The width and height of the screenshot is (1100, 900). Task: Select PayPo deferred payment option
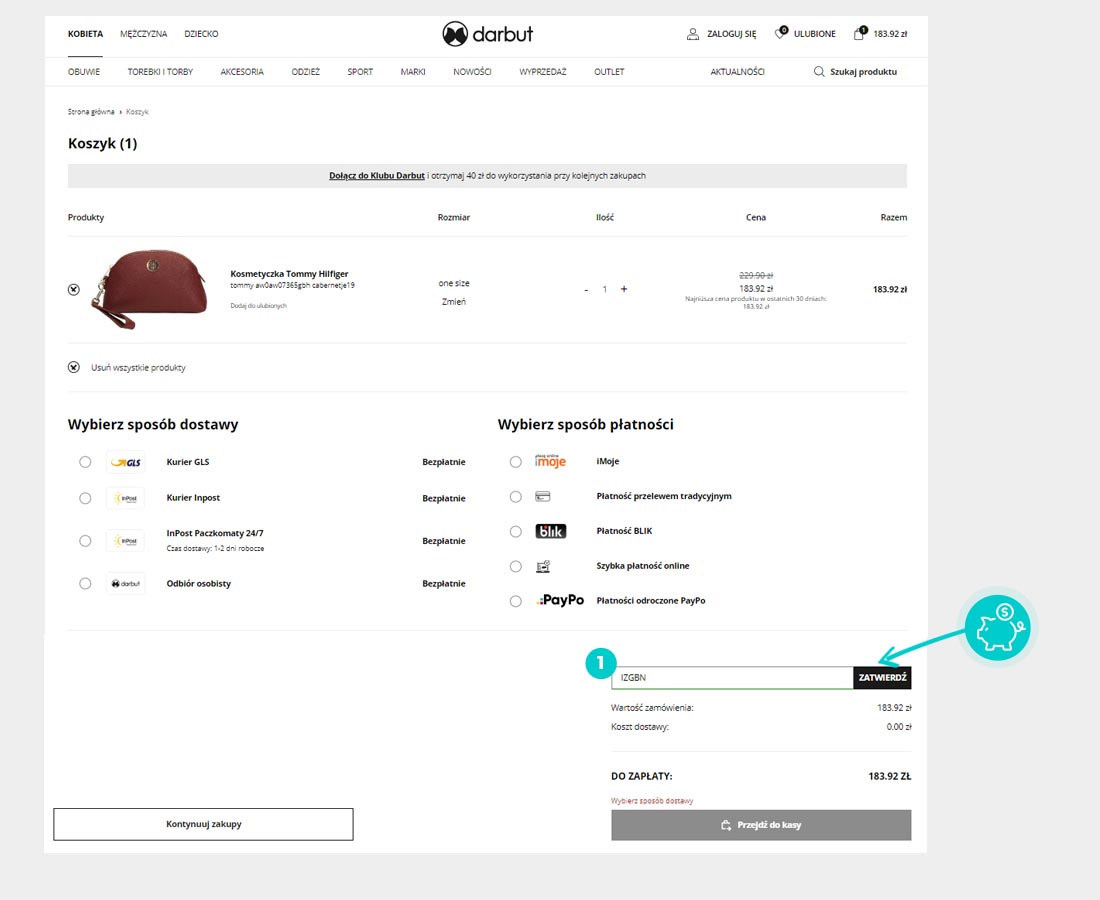pos(515,601)
